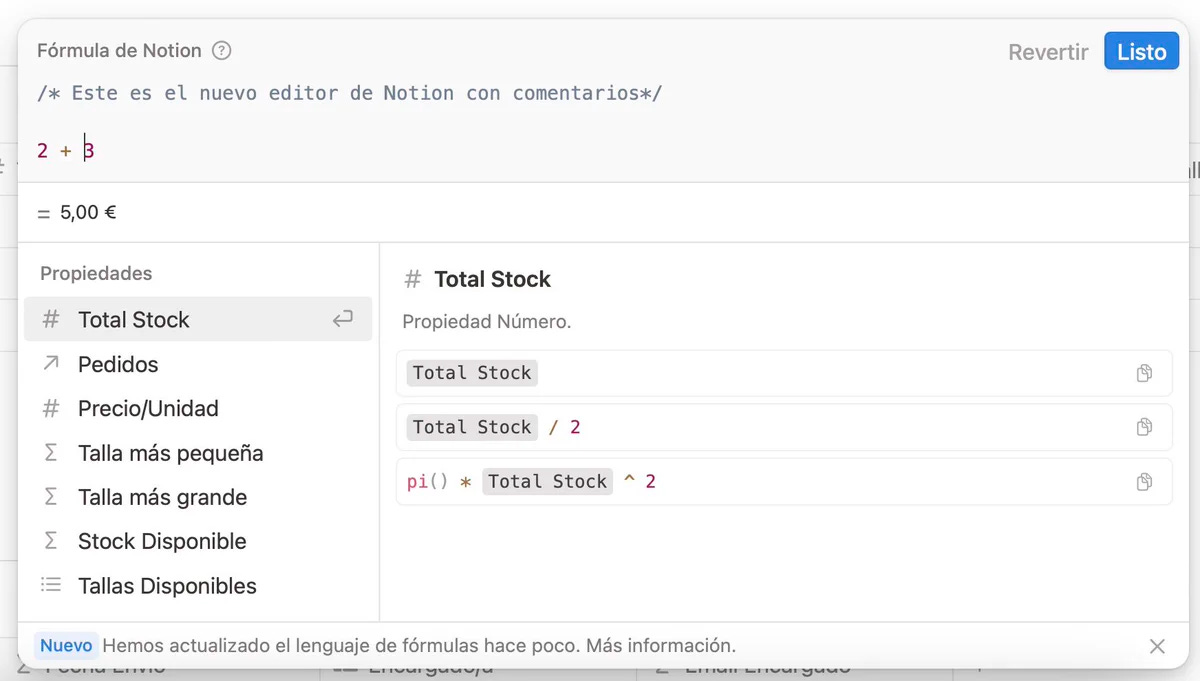Click the Fórmula de Notion title
This screenshot has width=1200, height=681.
coord(119,51)
